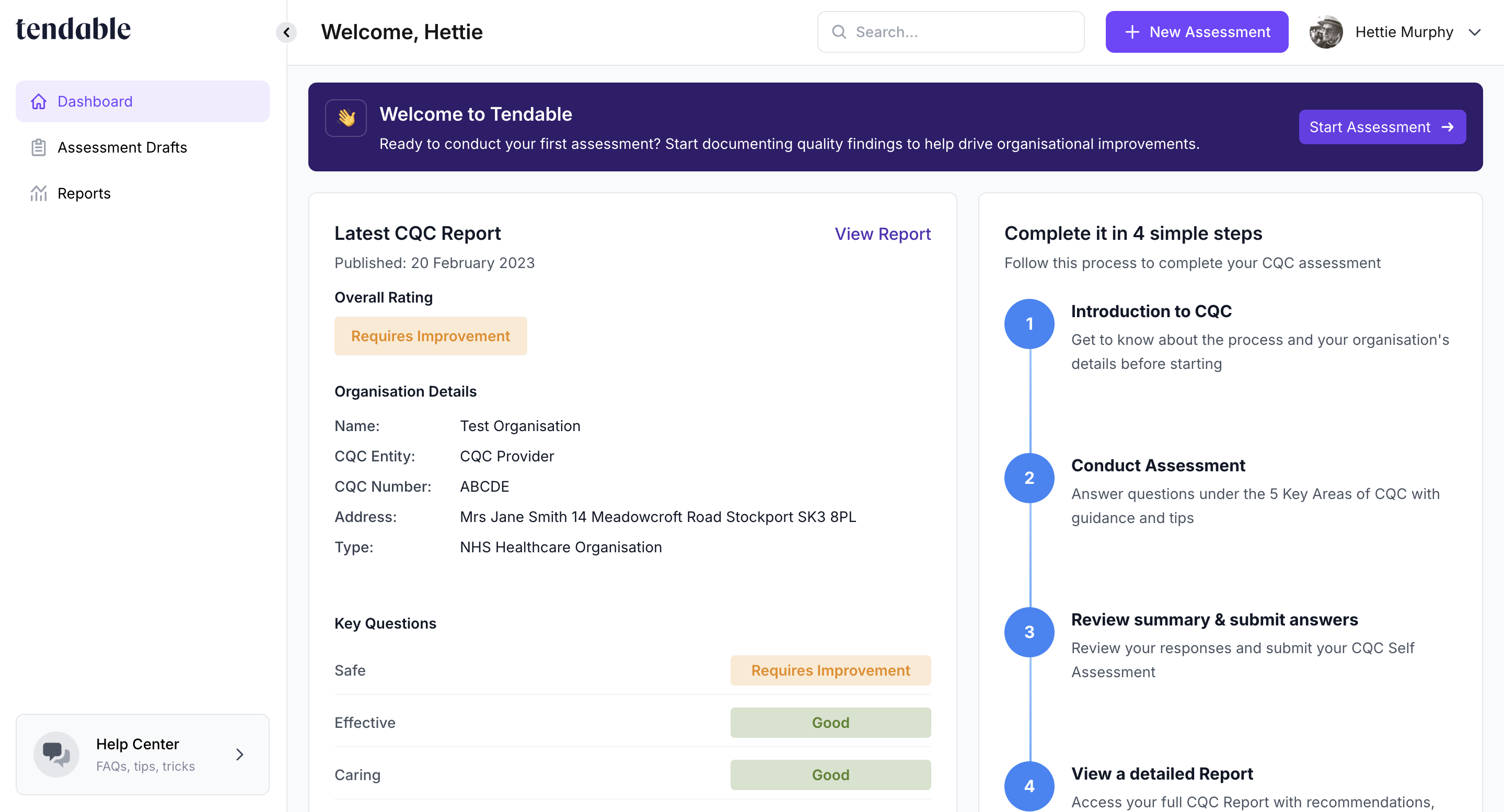Click the New Assessment button

click(1196, 32)
